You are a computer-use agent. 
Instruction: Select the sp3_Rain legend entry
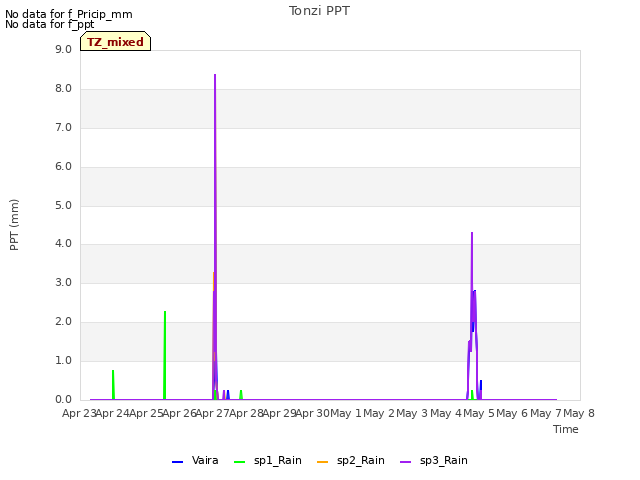coord(433,460)
